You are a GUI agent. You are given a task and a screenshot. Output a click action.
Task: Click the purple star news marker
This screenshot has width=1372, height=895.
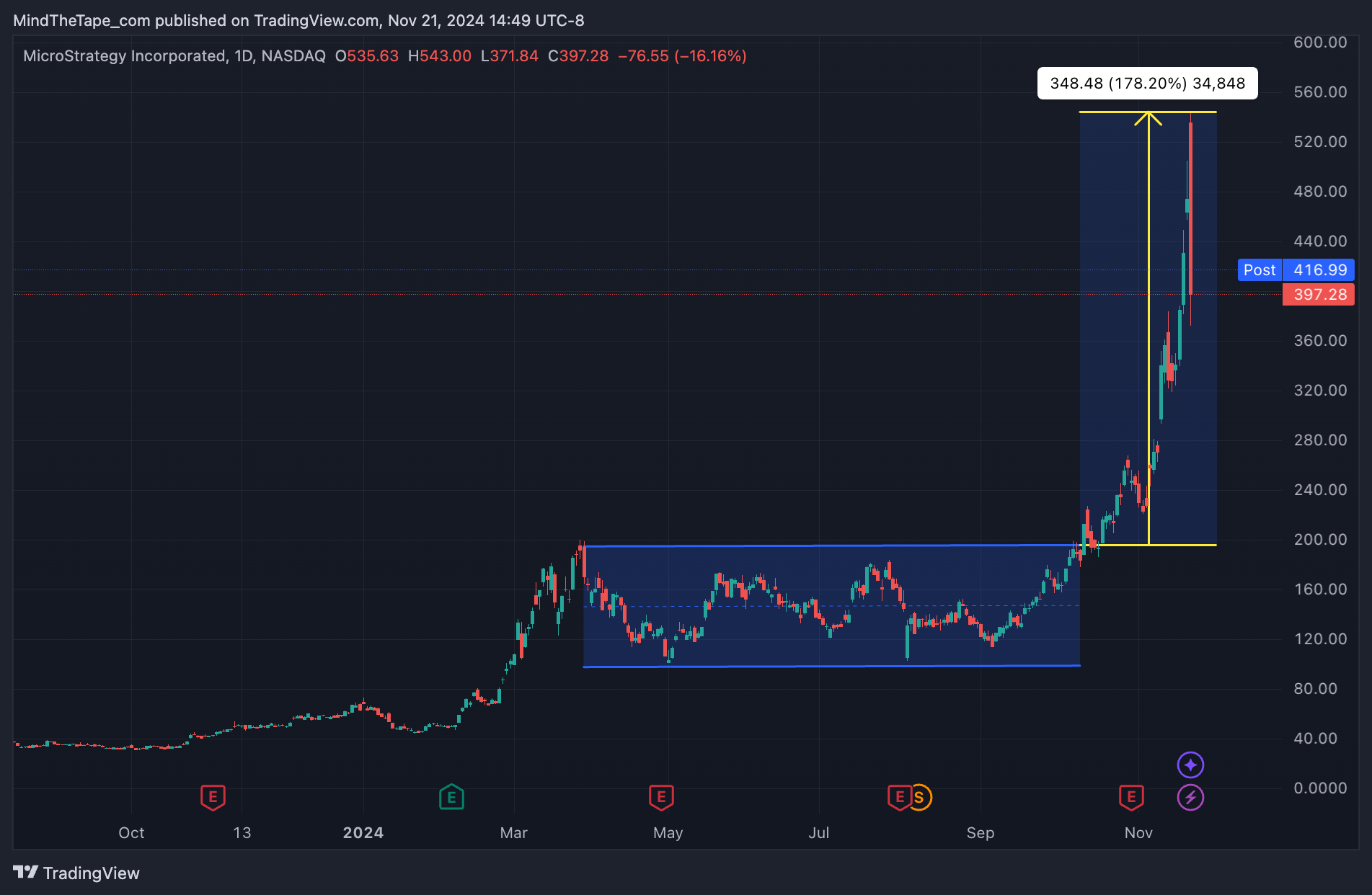point(1190,765)
